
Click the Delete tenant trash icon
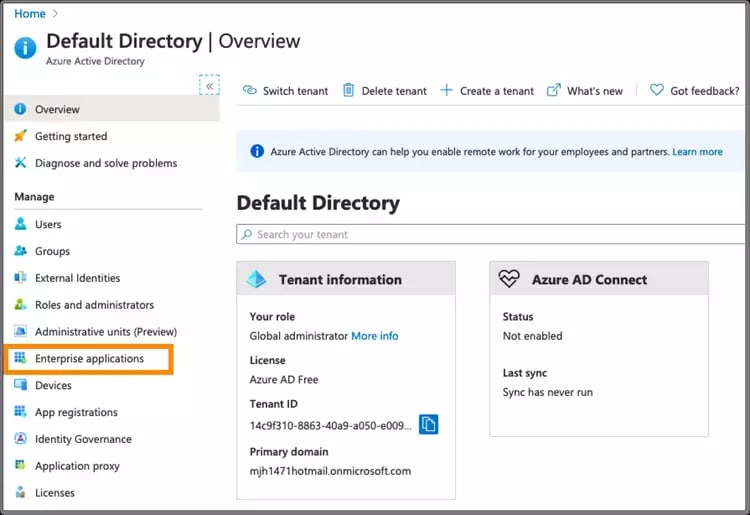(x=349, y=90)
